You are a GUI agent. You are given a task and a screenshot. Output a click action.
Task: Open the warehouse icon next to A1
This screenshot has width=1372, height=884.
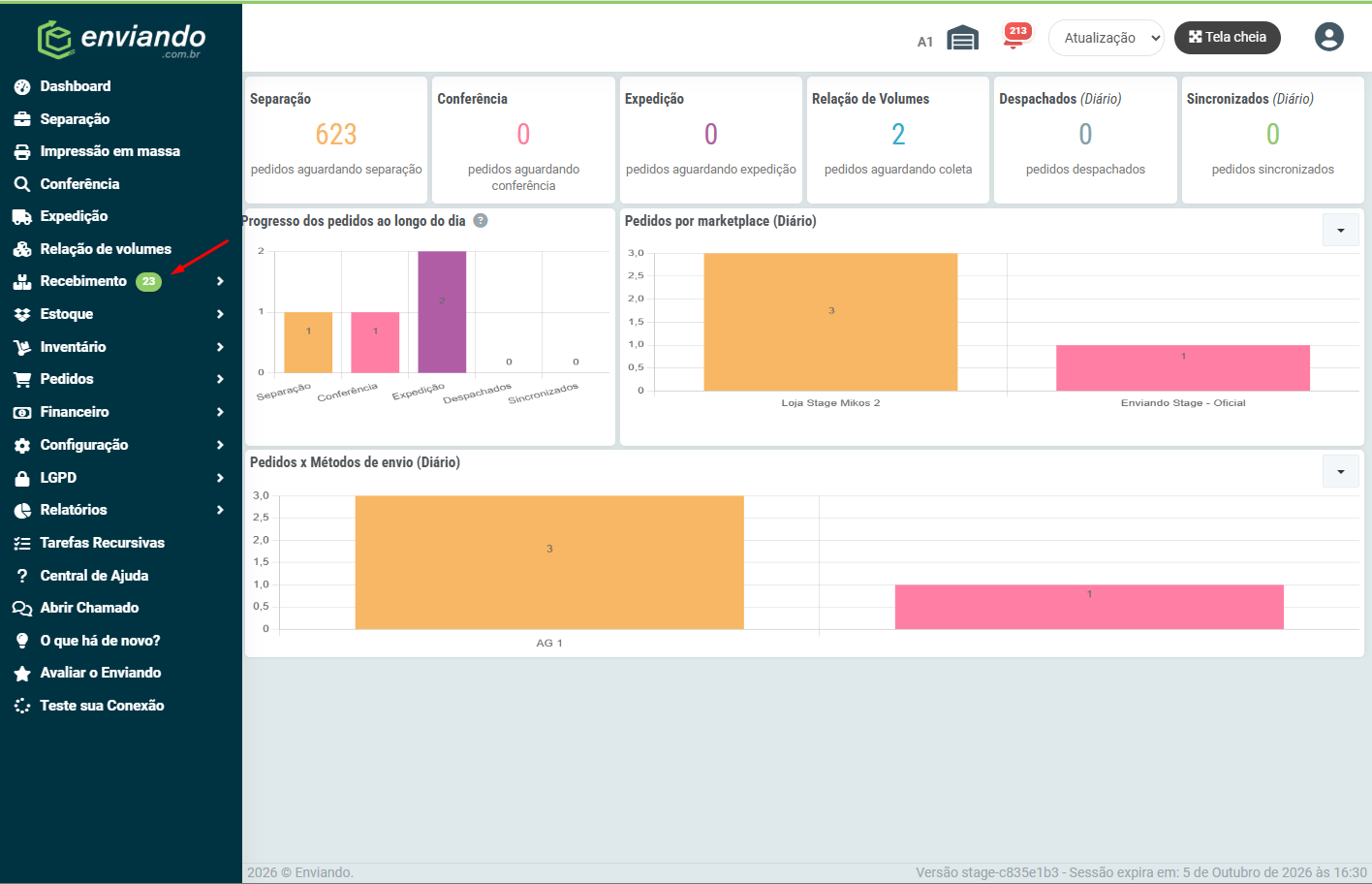[962, 38]
